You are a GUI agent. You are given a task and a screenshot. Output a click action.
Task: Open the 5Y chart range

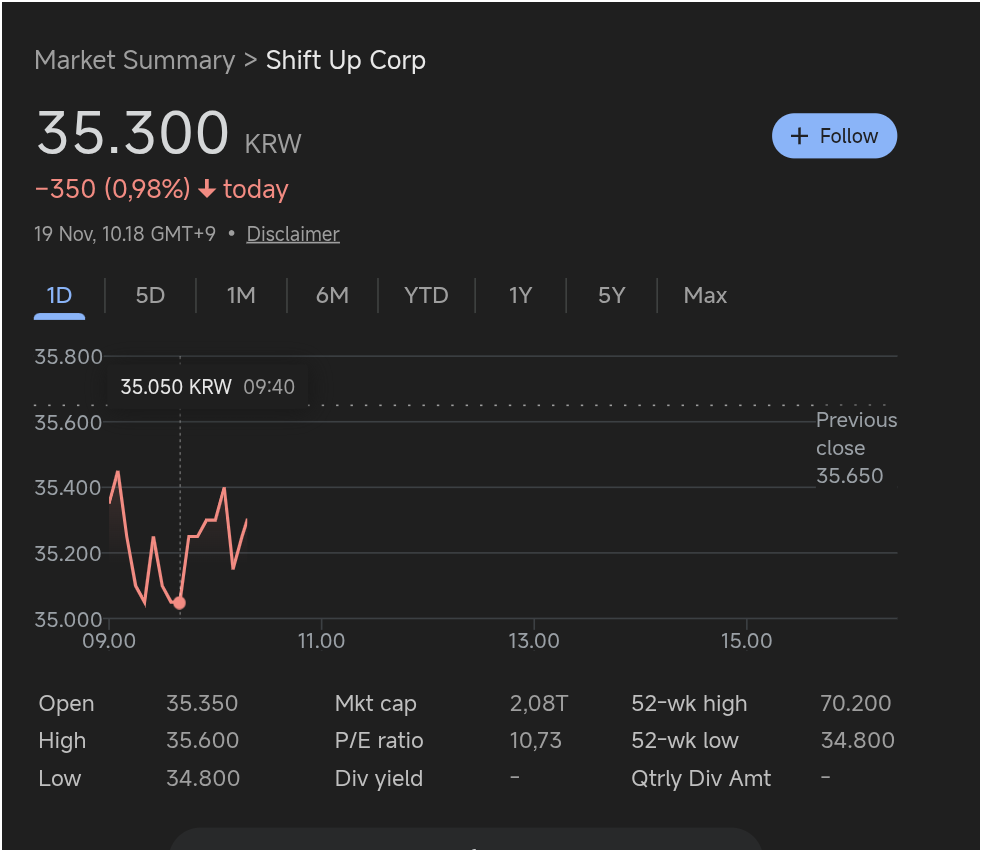611,295
